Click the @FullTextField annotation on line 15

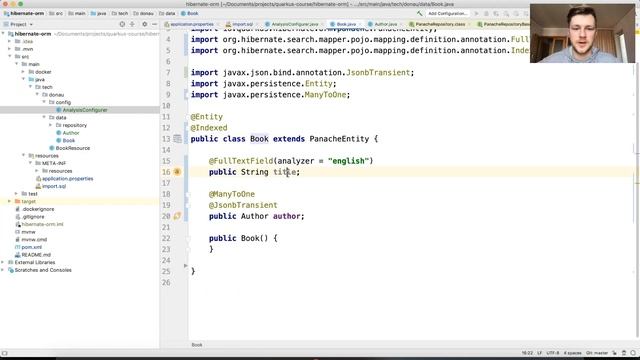point(241,161)
